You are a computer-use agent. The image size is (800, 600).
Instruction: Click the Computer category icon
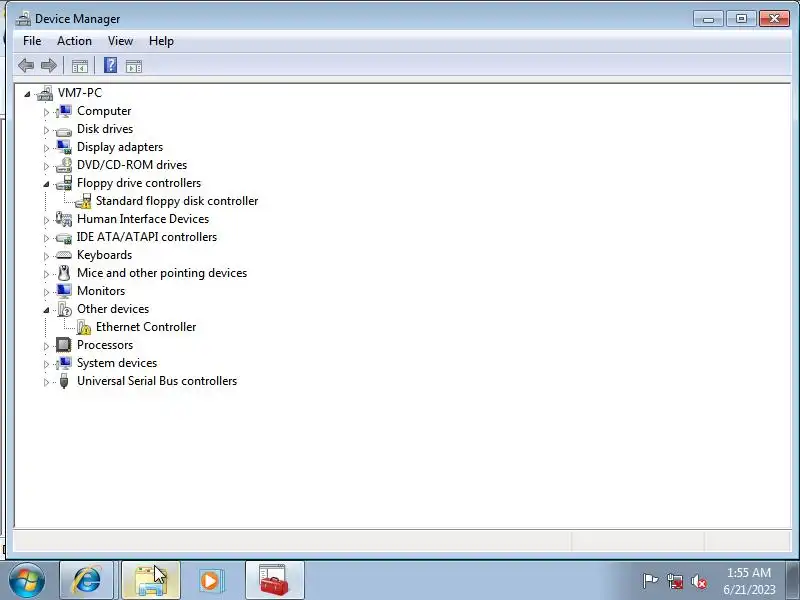coord(64,111)
